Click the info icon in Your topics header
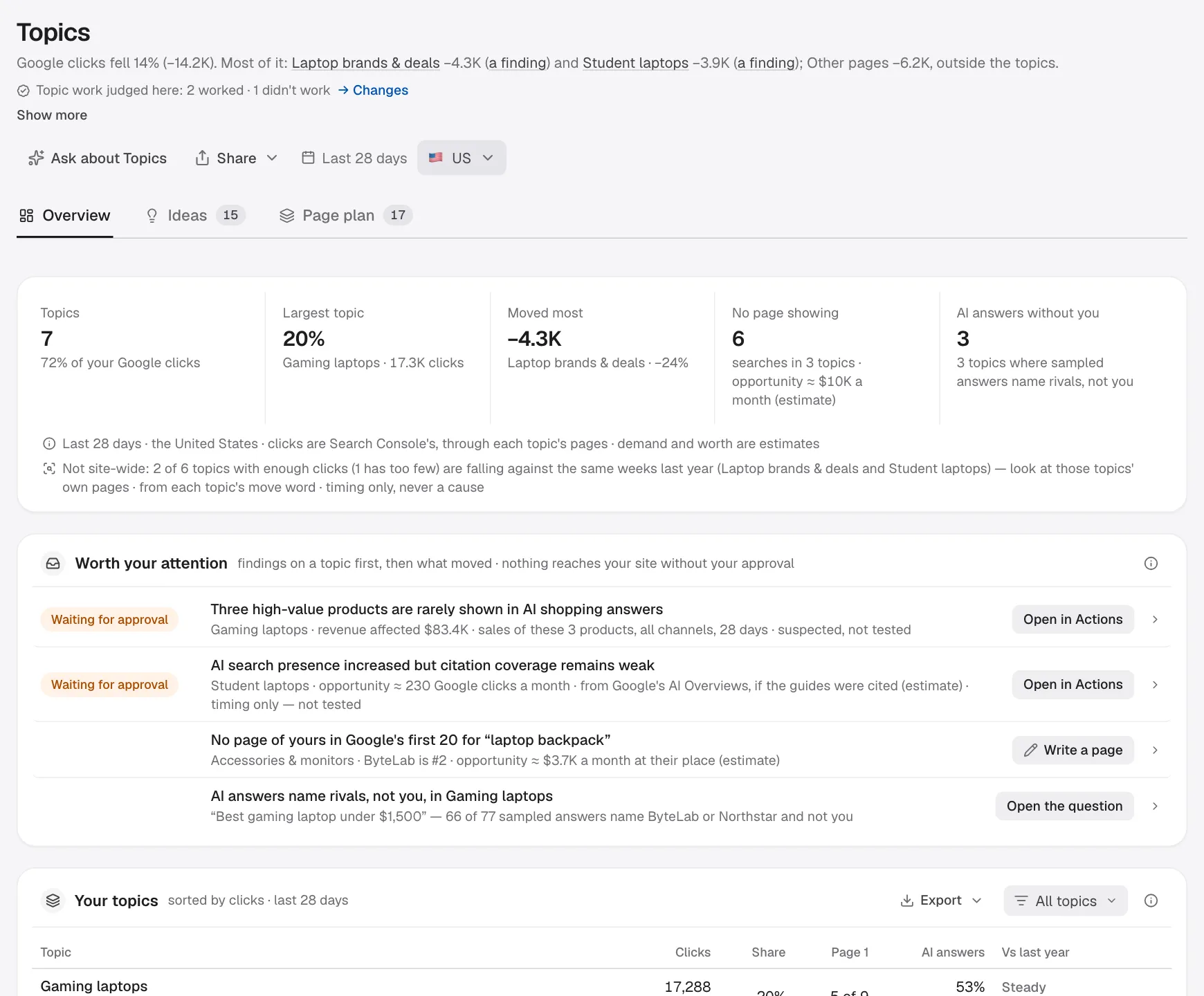Viewport: 1204px width, 996px height. point(1151,901)
